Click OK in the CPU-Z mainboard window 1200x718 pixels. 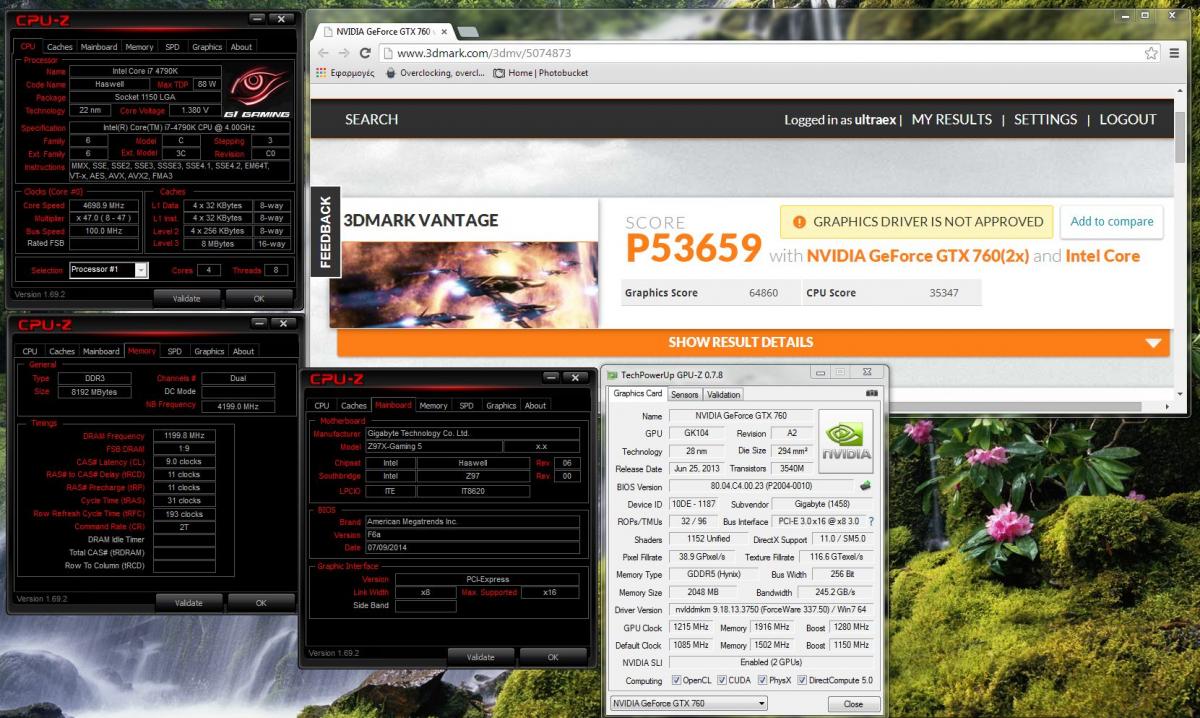coord(553,657)
